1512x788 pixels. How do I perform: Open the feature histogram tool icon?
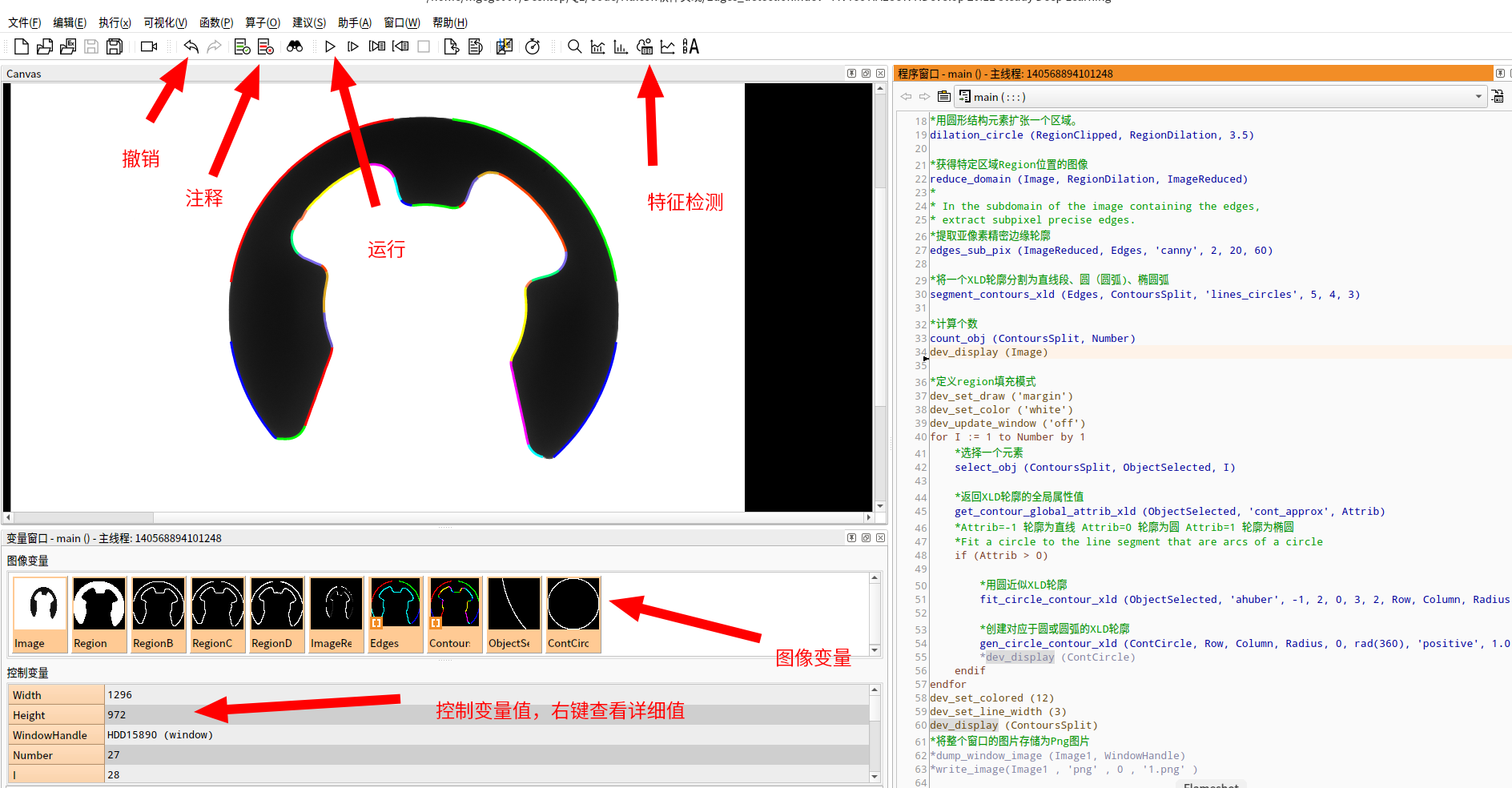tap(621, 46)
